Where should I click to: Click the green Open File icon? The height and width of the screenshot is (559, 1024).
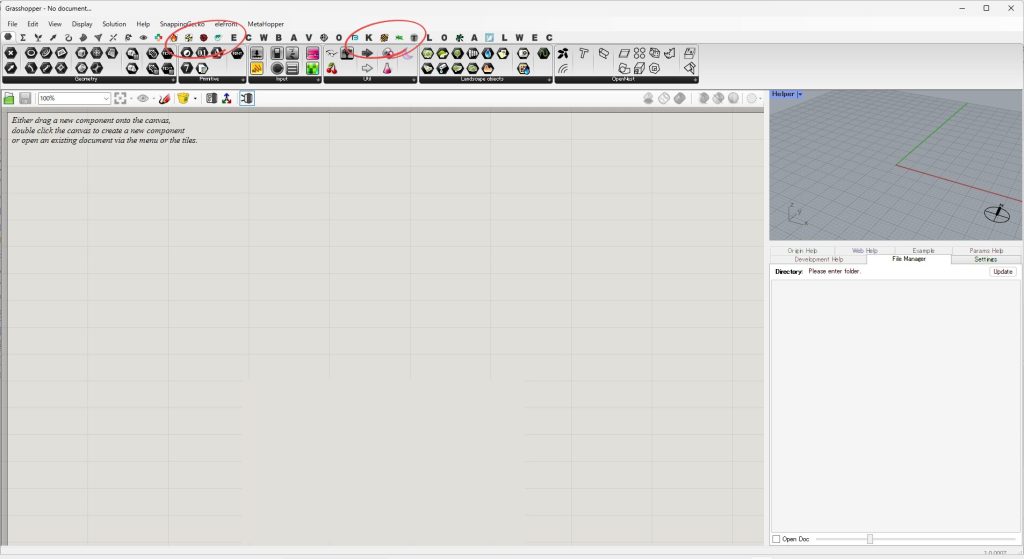click(9, 98)
